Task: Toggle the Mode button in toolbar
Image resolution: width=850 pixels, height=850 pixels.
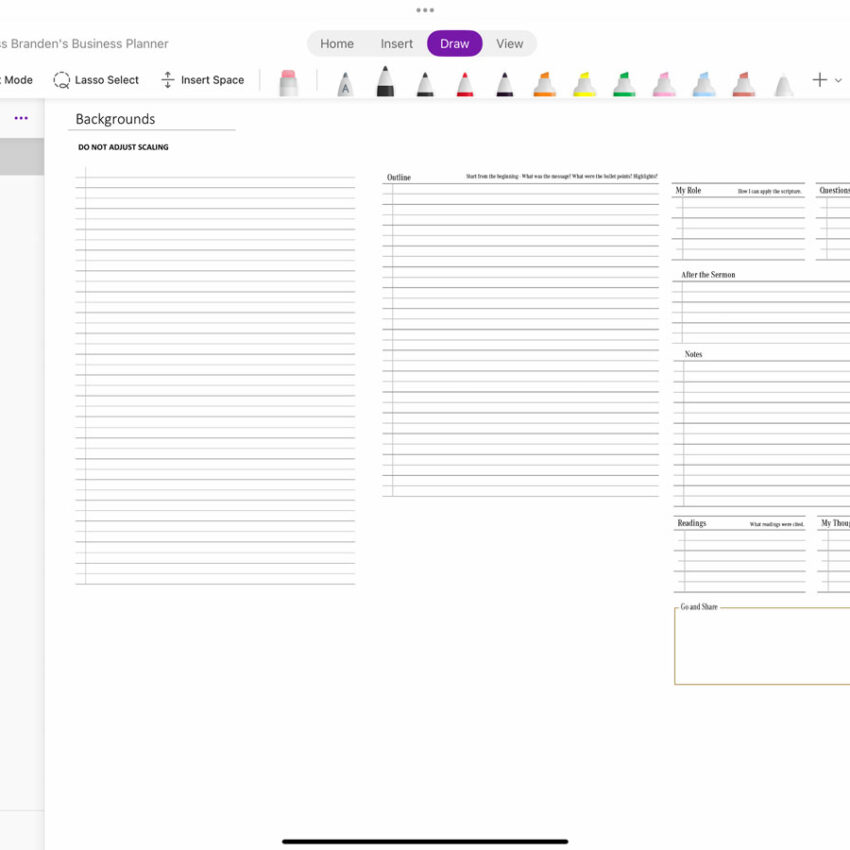Action: pos(17,80)
